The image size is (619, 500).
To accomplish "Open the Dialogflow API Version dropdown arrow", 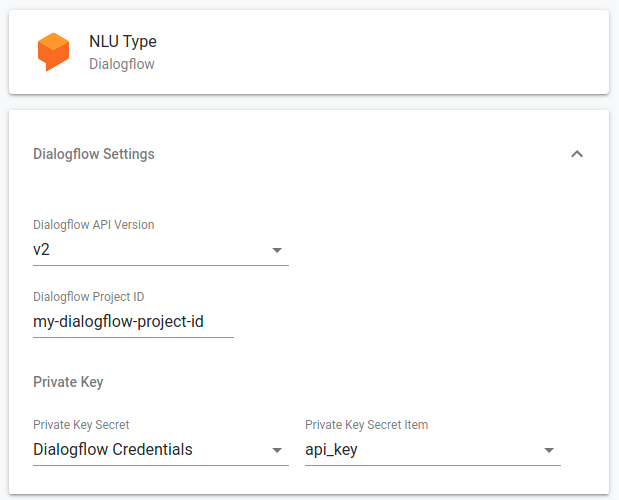I will point(277,250).
